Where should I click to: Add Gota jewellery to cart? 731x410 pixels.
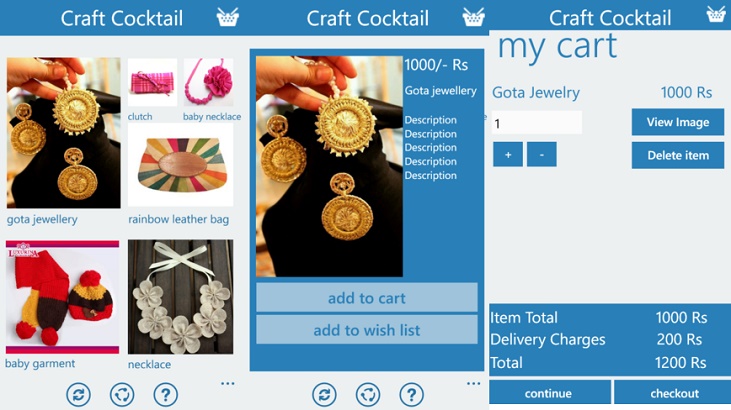pyautogui.click(x=366, y=298)
